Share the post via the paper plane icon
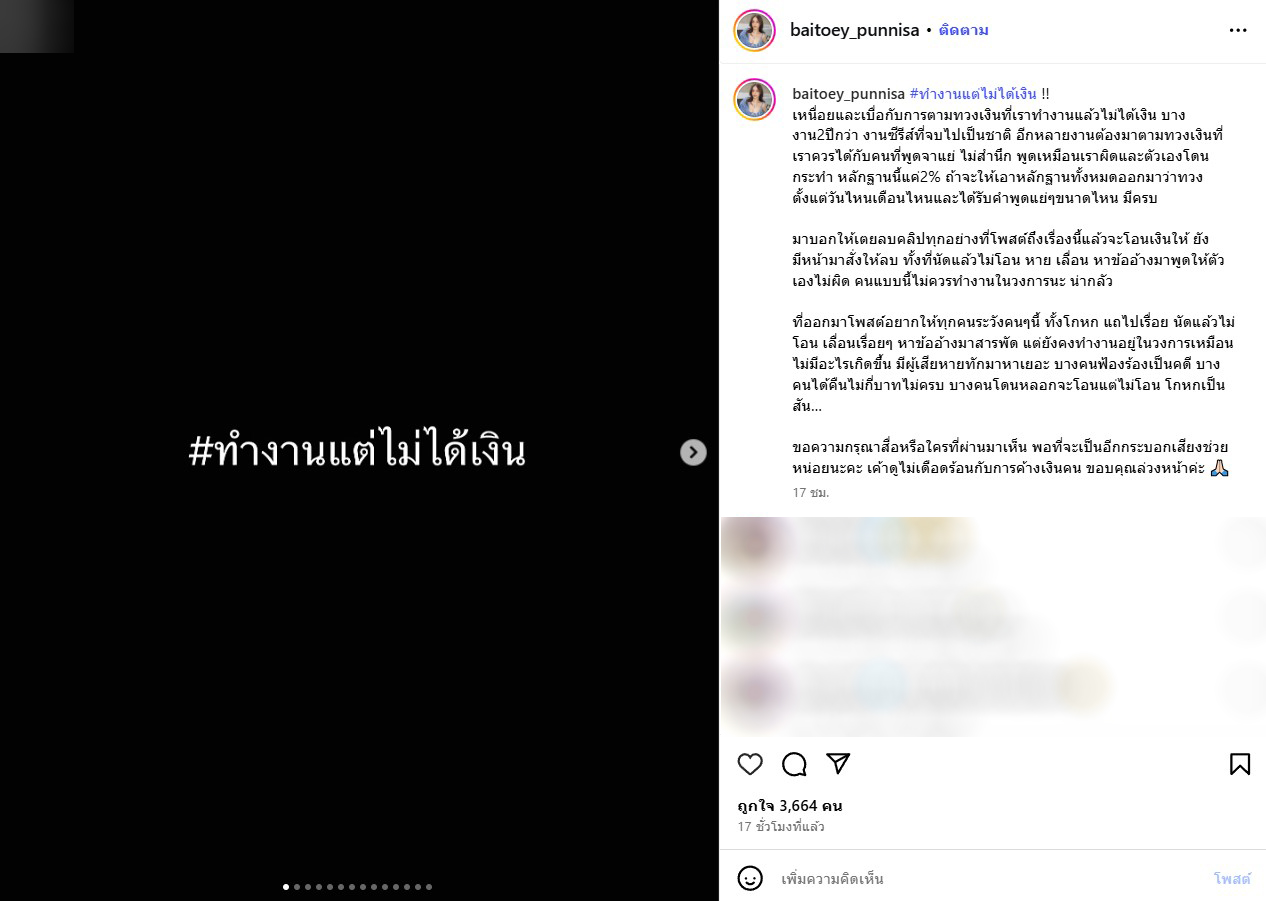 pos(838,764)
